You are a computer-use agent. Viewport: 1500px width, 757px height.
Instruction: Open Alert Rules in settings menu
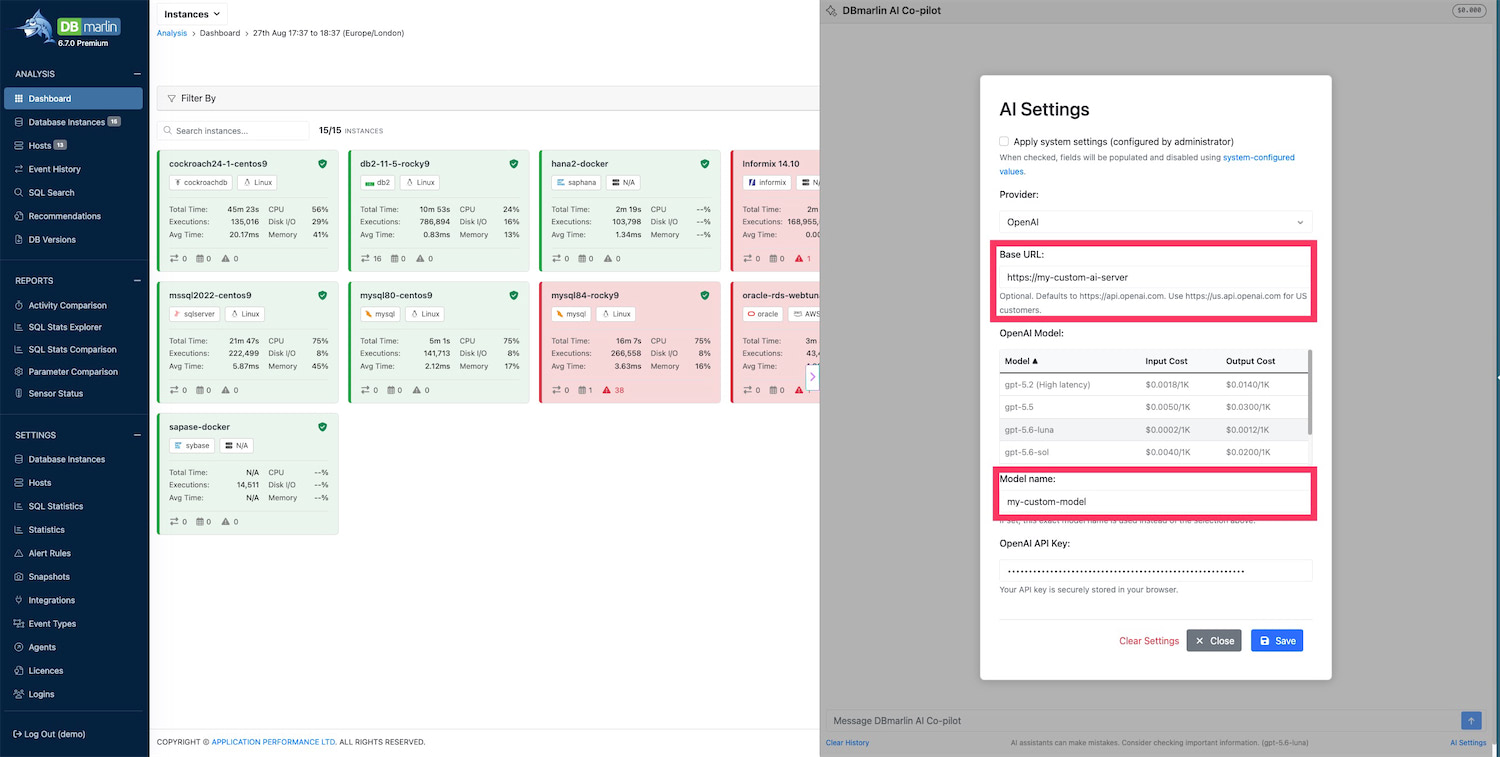click(49, 553)
